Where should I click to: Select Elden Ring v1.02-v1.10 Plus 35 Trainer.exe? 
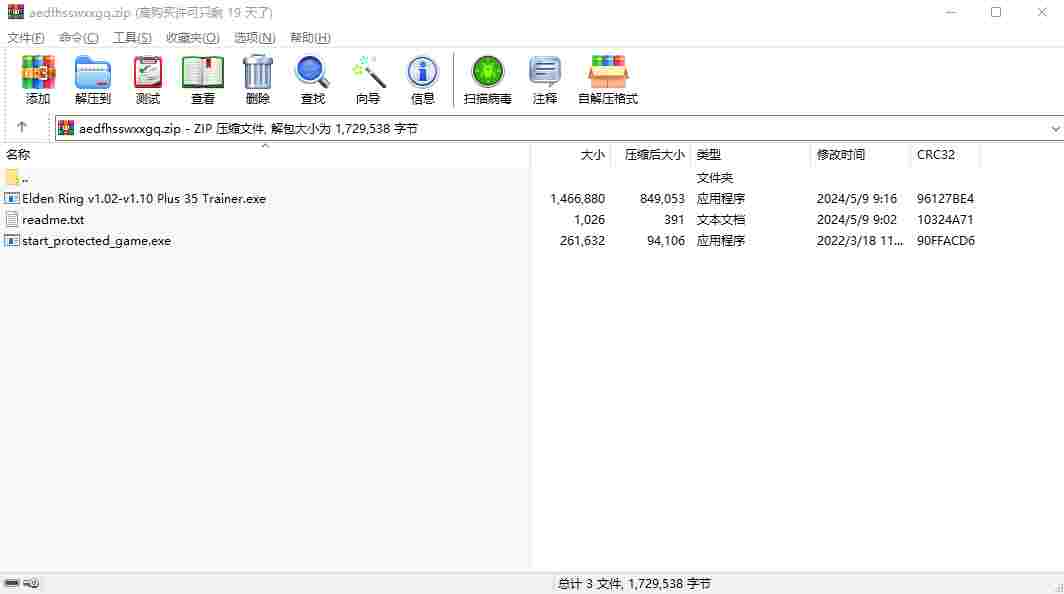144,199
